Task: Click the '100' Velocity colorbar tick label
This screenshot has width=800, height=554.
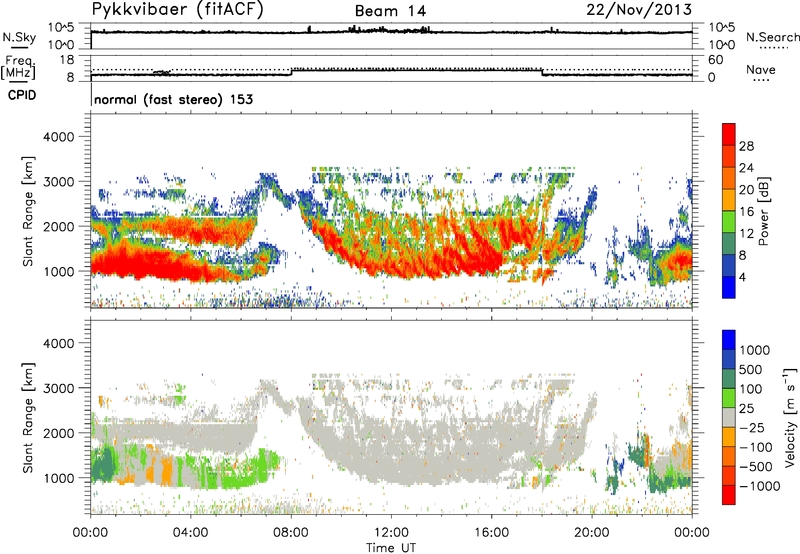Action: 751,389
